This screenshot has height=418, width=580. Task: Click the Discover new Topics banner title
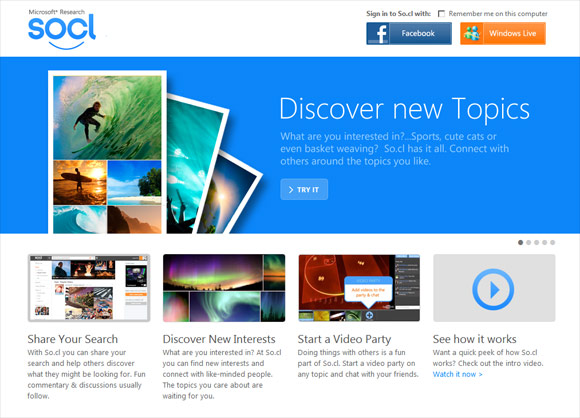(404, 109)
